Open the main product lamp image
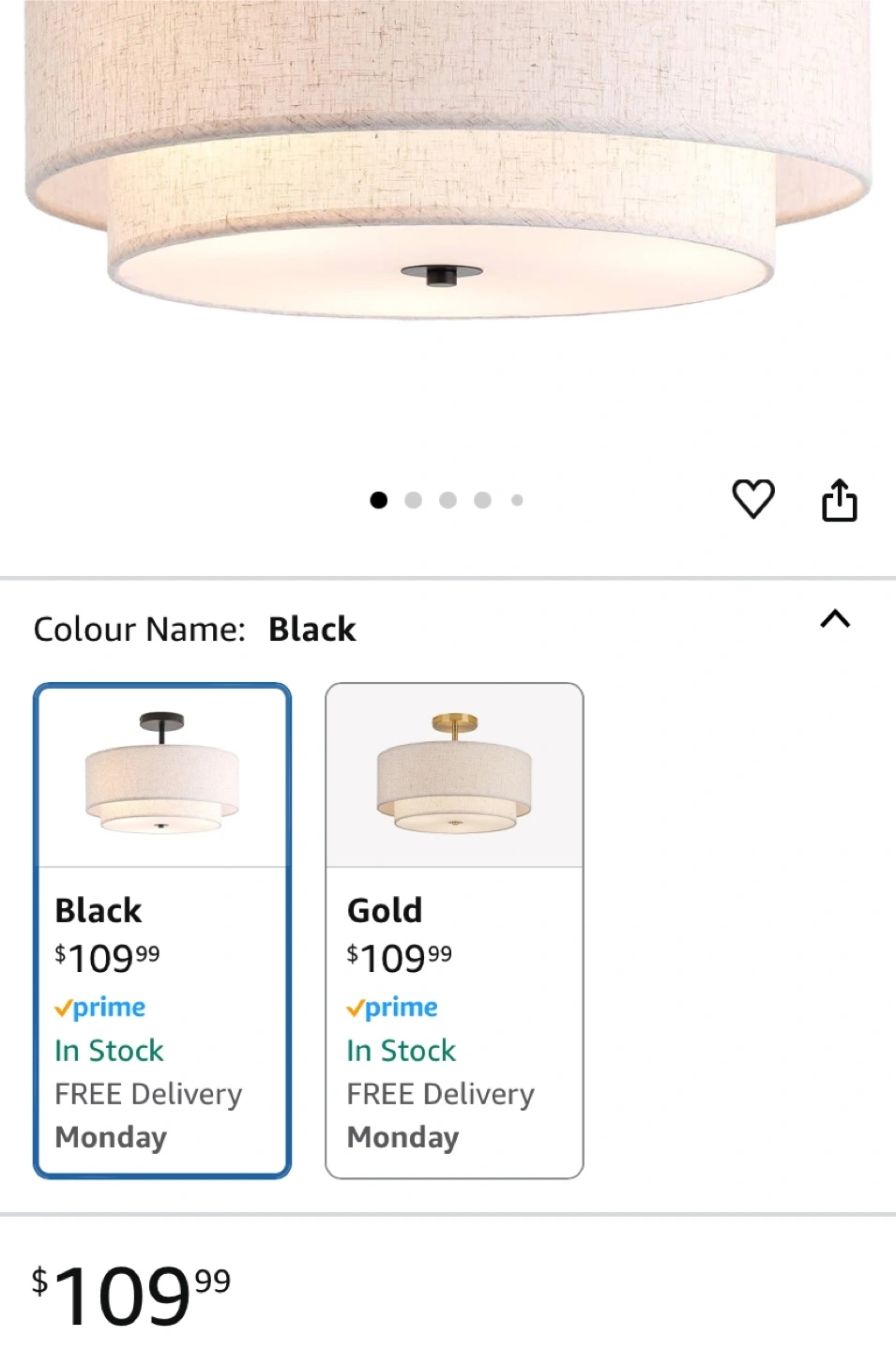The image size is (896, 1351). coord(448,188)
